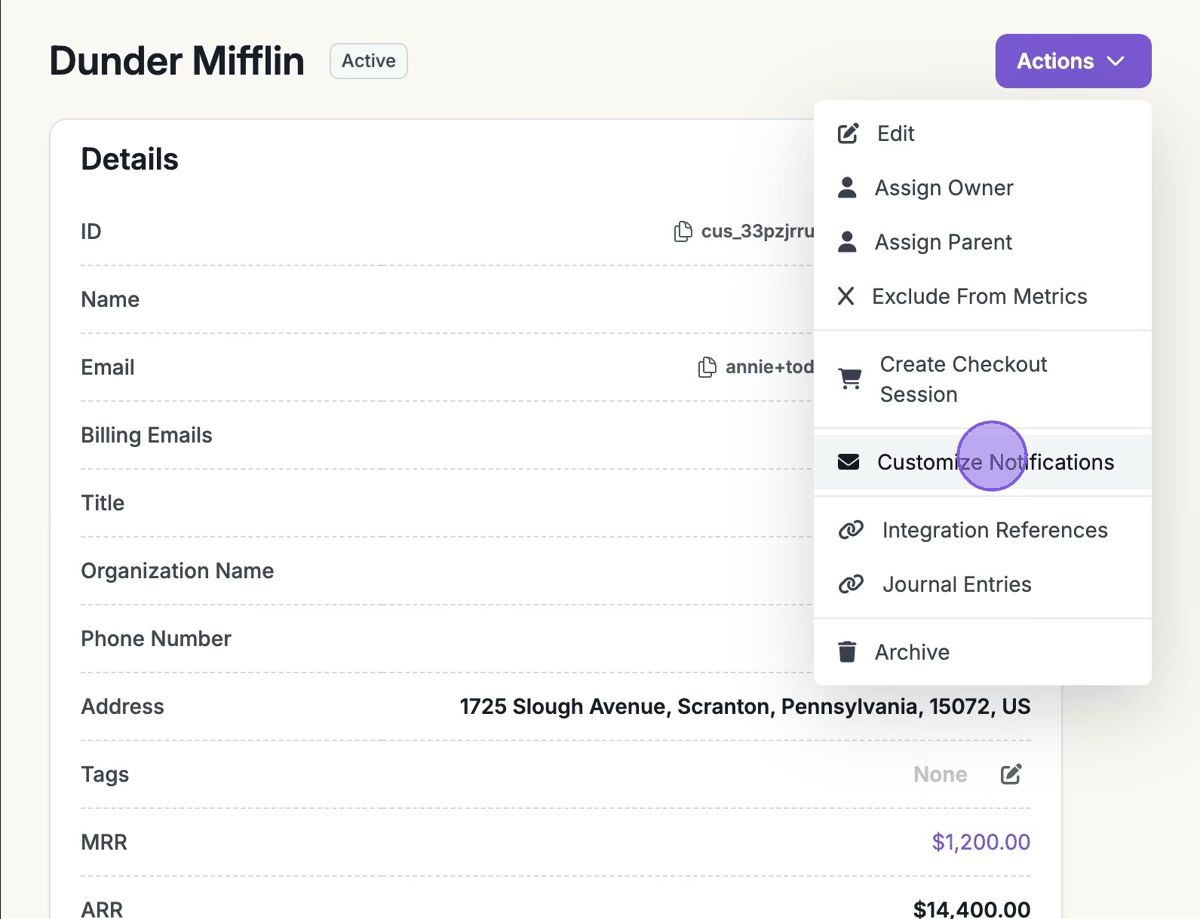
Task: Choose Assign Owner in the menu
Action: (x=983, y=188)
